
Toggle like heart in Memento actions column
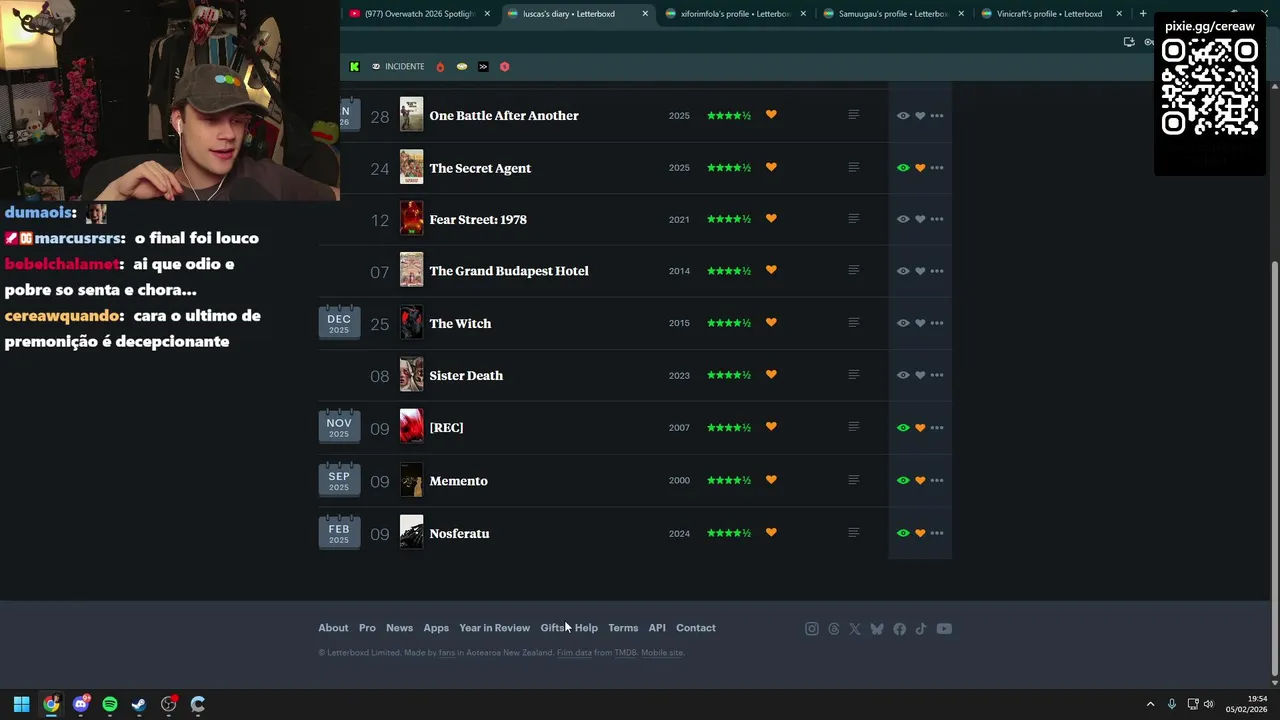coord(920,481)
